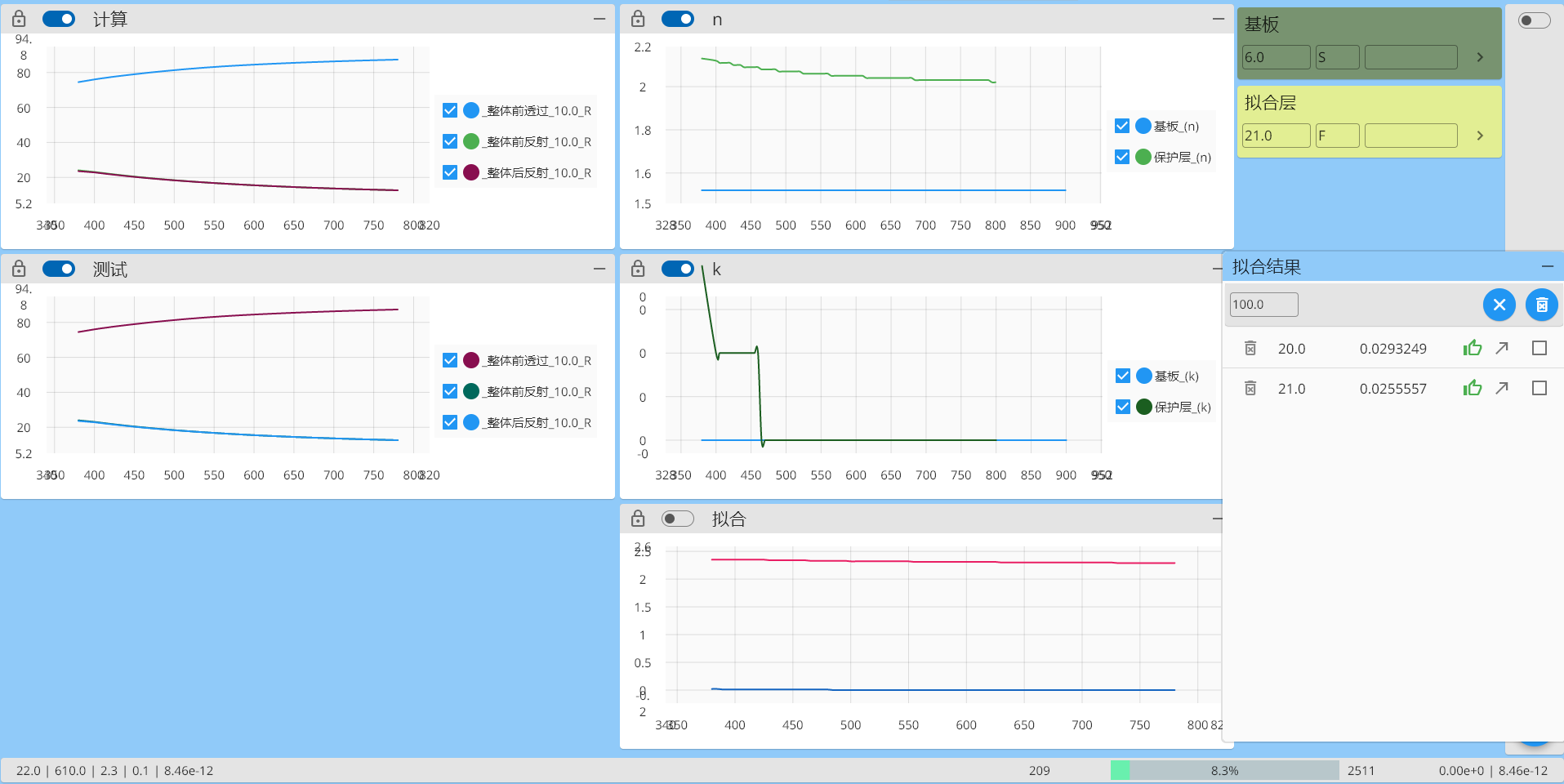Uncheck _整体前透过_10.0_R in 计算 legend

tap(450, 110)
